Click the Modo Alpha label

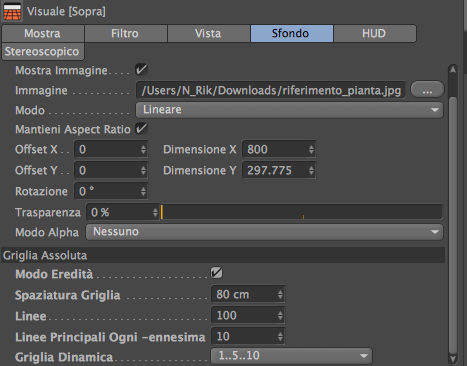coord(47,232)
